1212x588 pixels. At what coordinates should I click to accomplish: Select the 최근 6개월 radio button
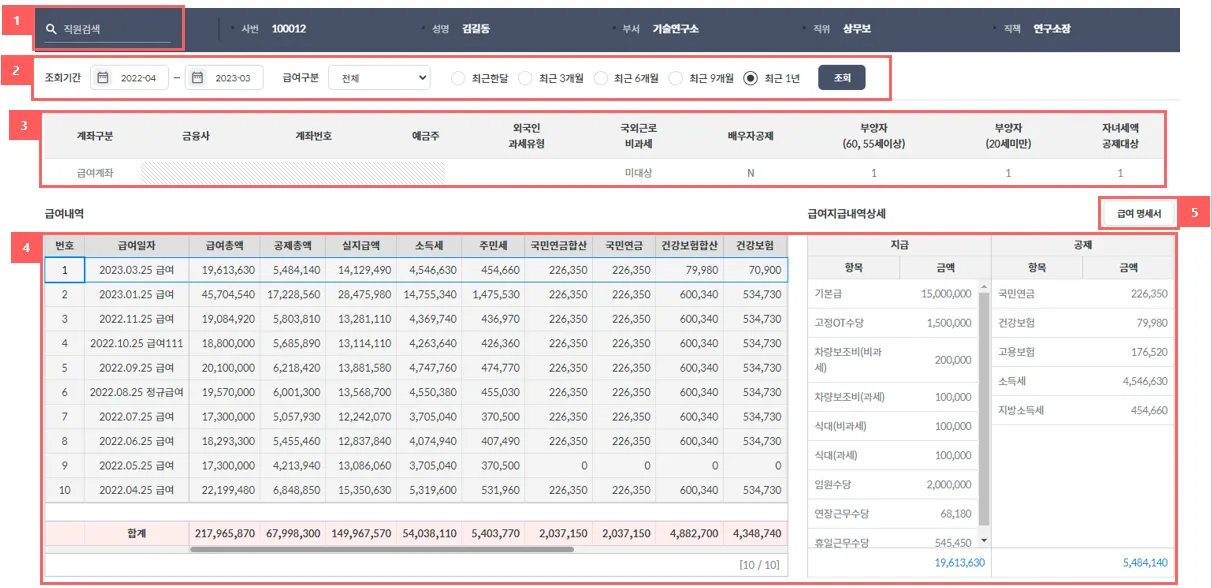[601, 78]
